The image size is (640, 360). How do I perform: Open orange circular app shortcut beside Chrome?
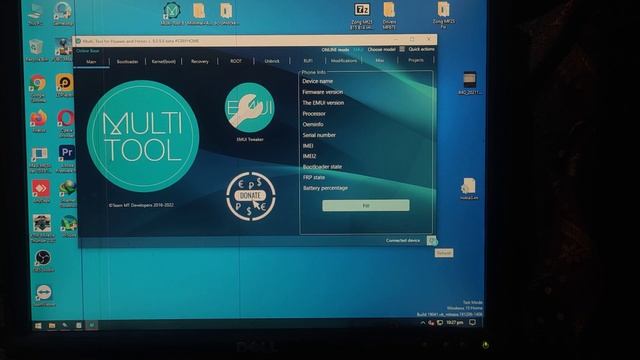coord(65,85)
